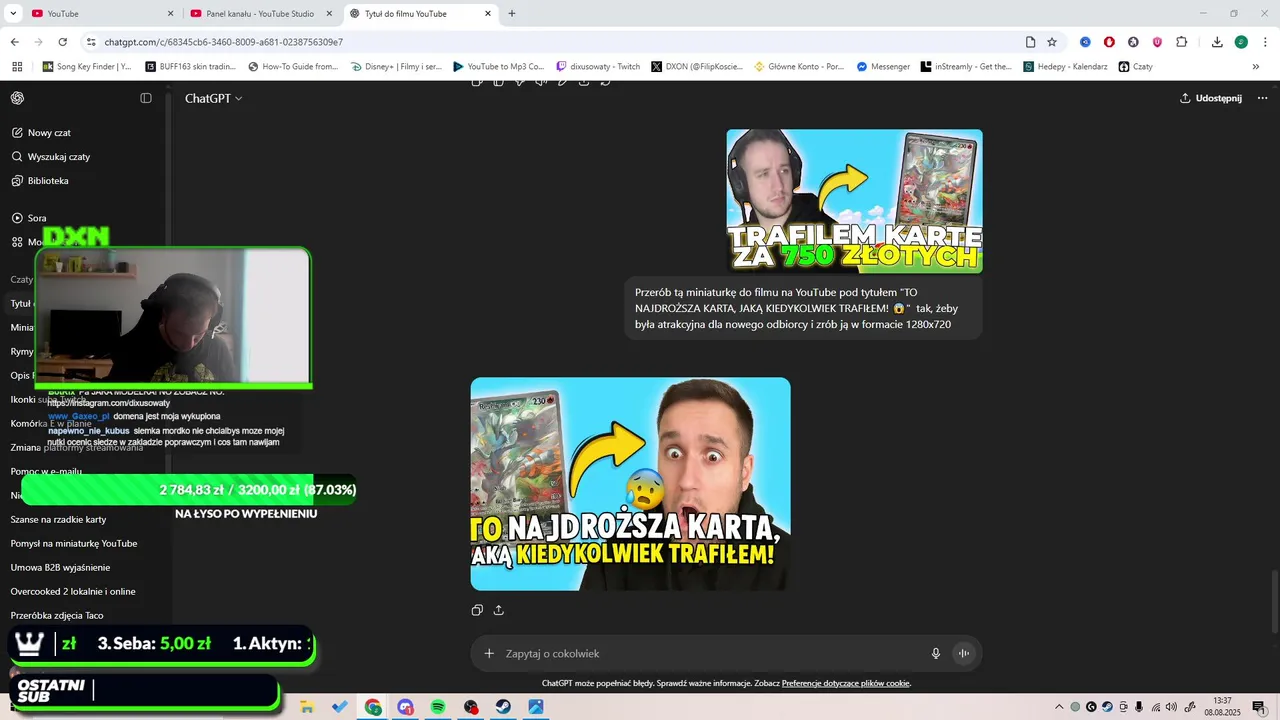Go back to the previous page
This screenshot has width=1280, height=720.
(14, 42)
